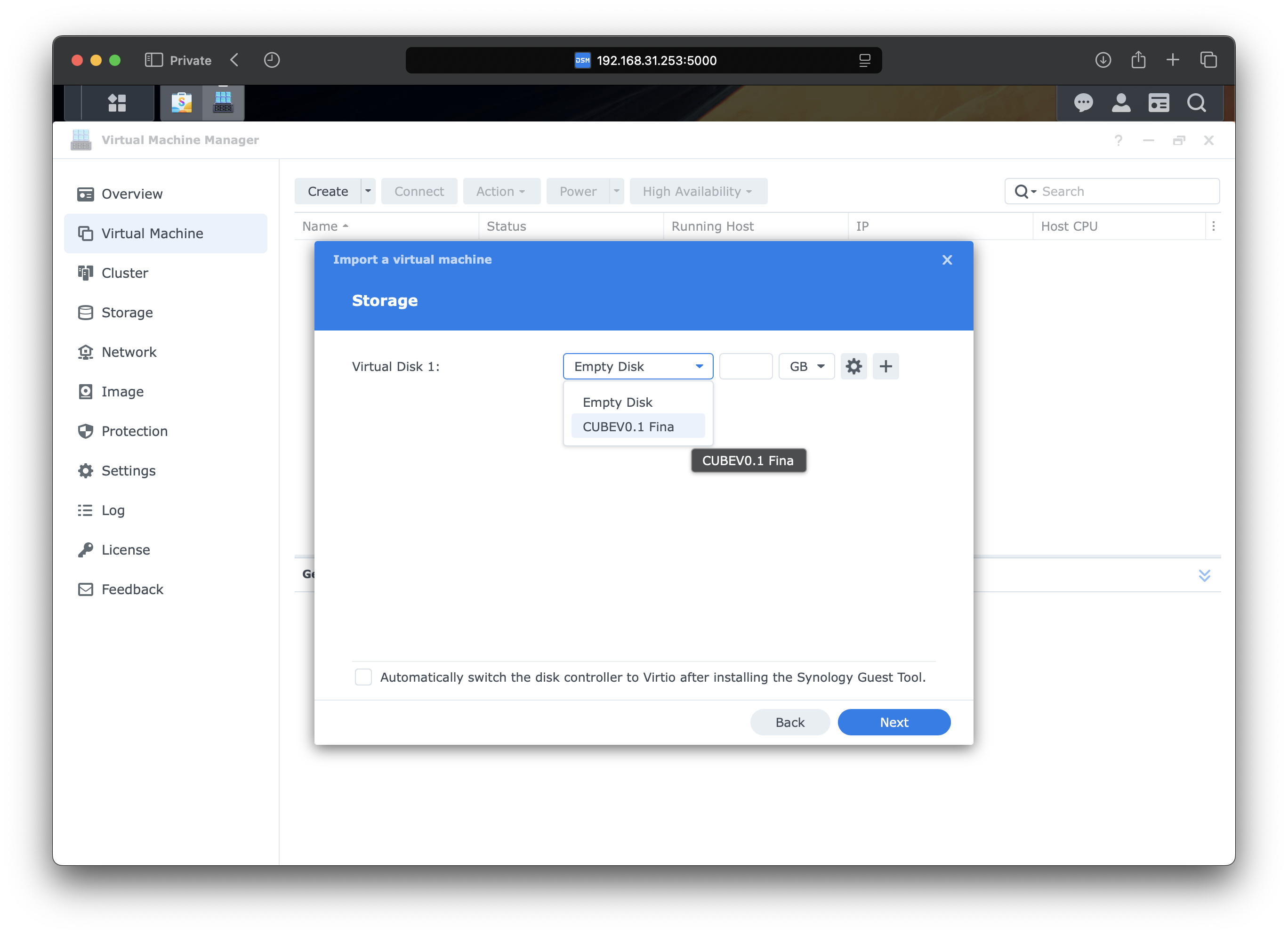Viewport: 1288px width, 935px height.
Task: Expand the Empty Disk source dropdown
Action: click(638, 366)
